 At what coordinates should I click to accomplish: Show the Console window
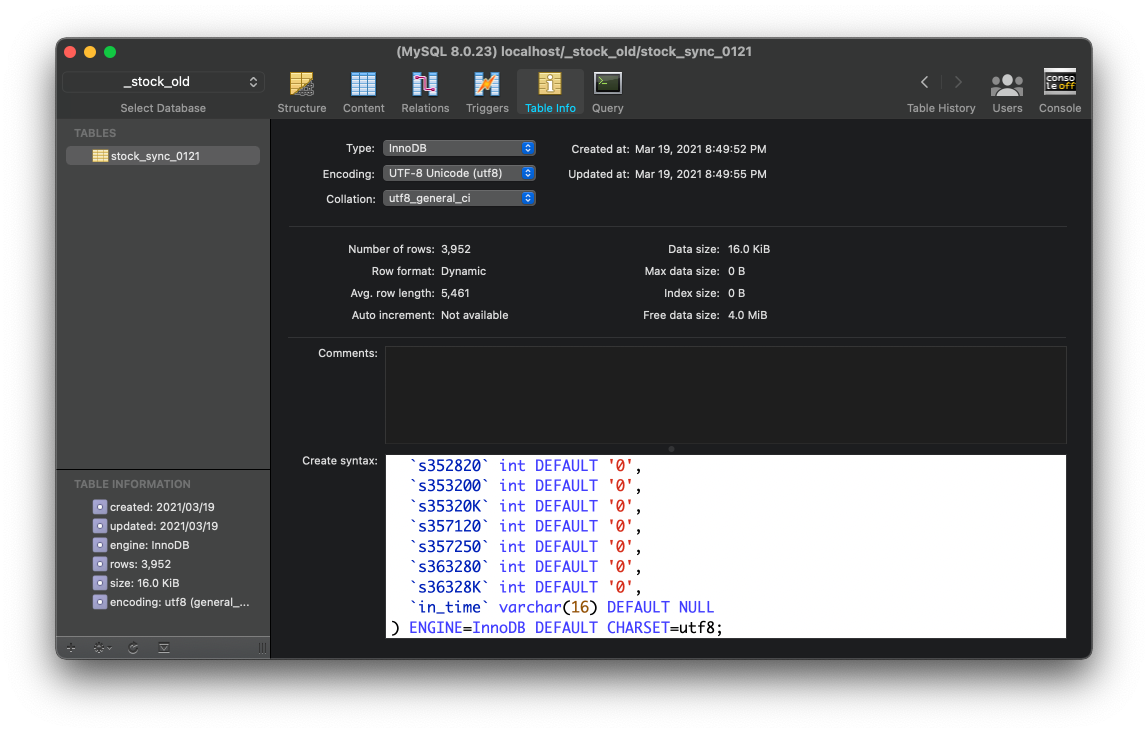point(1059,92)
